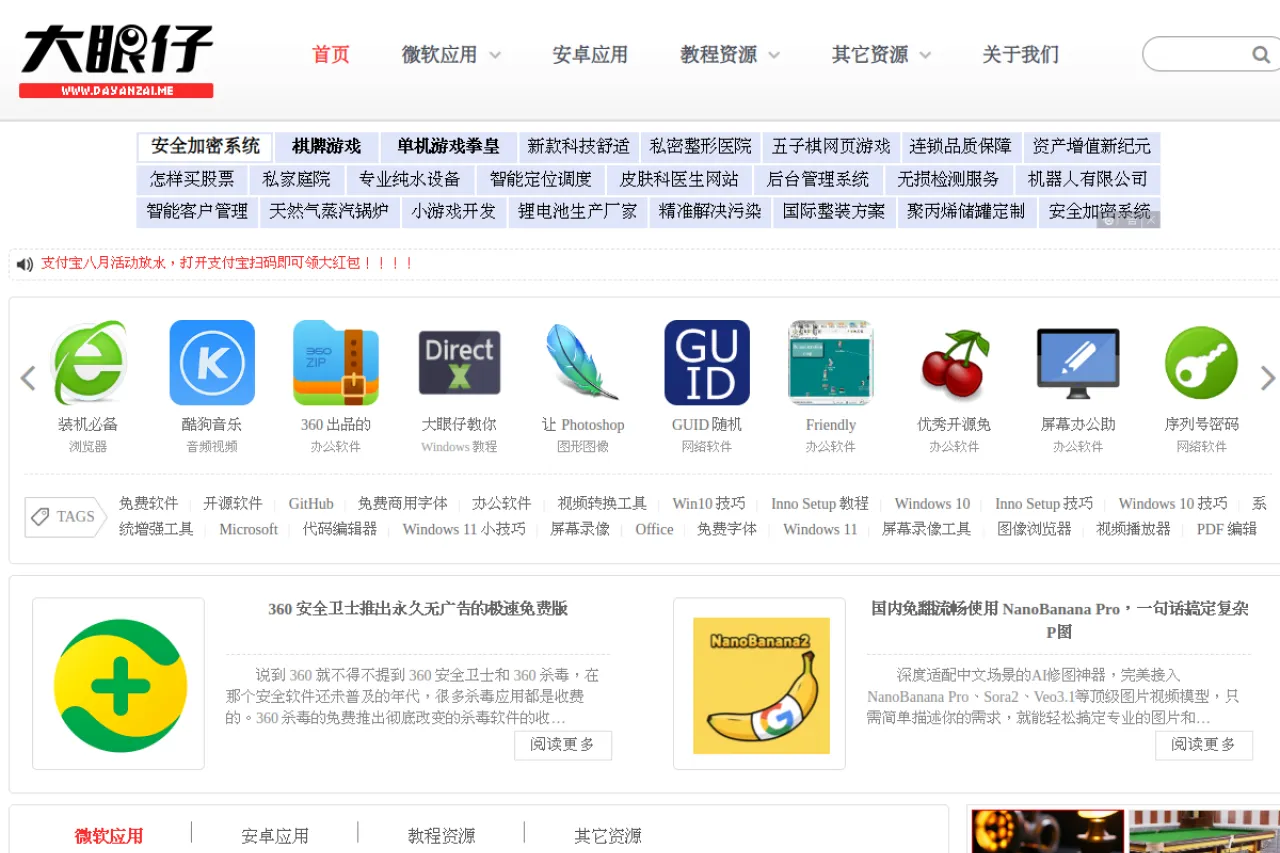Click the GUID generator tool icon
Viewport: 1280px width, 853px height.
707,362
